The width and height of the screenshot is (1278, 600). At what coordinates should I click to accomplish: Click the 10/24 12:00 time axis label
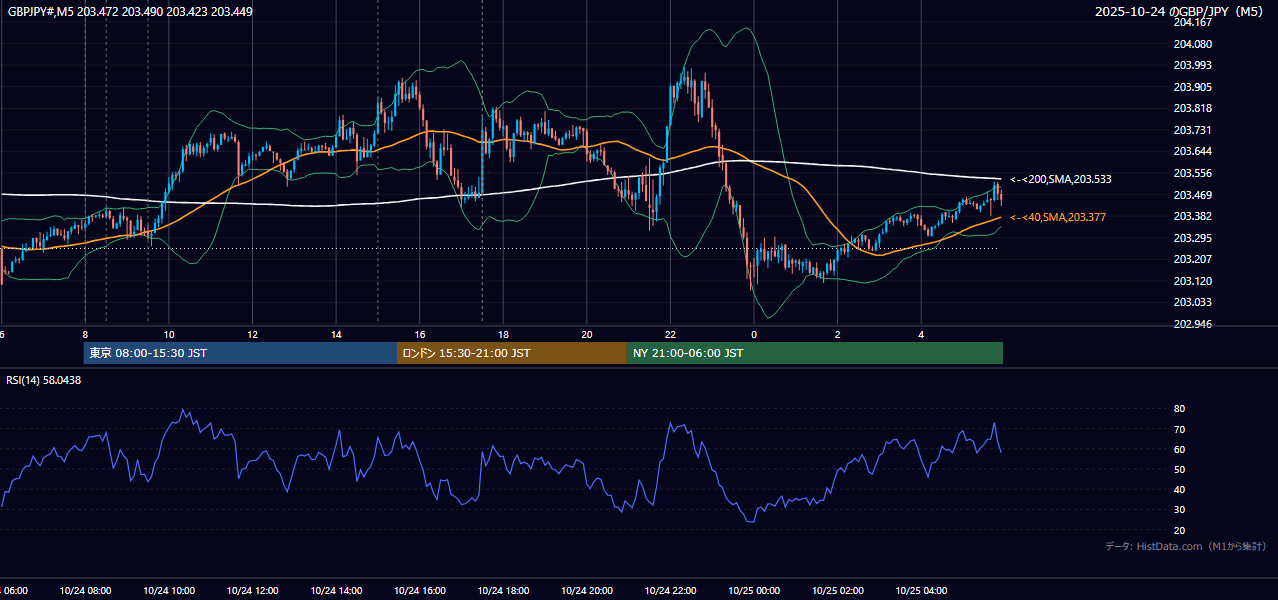pyautogui.click(x=252, y=590)
